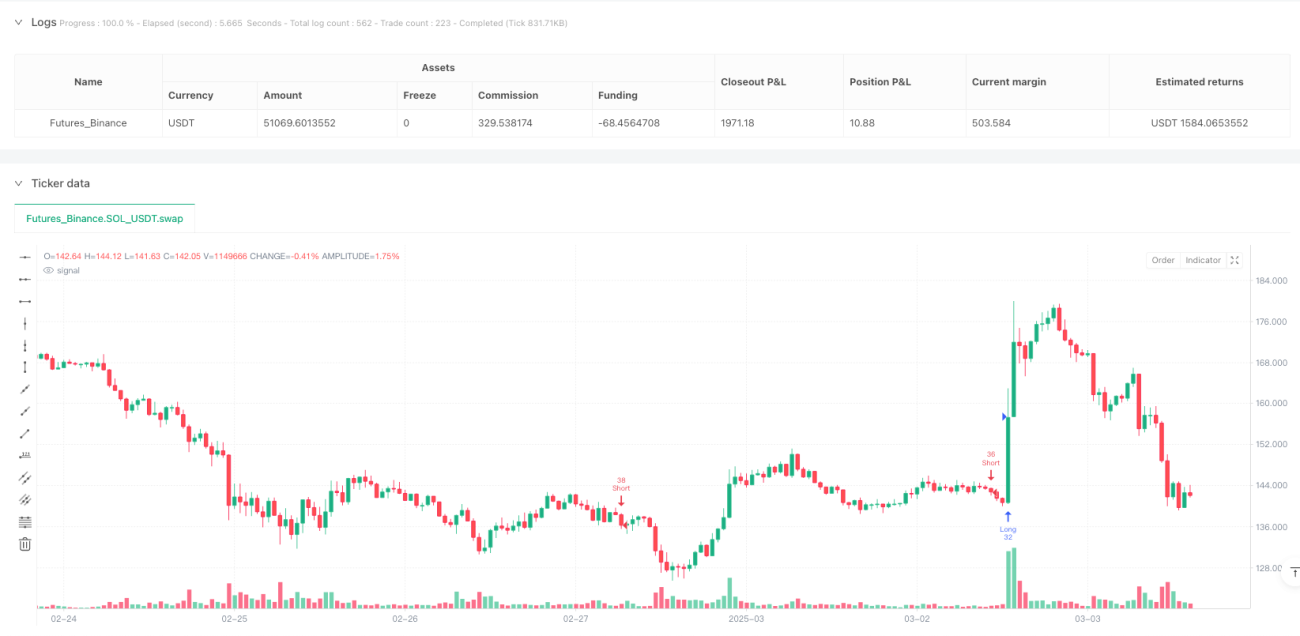The width and height of the screenshot is (1300, 636).
Task: Click the Closeout P&L column header
Action: 753,82
